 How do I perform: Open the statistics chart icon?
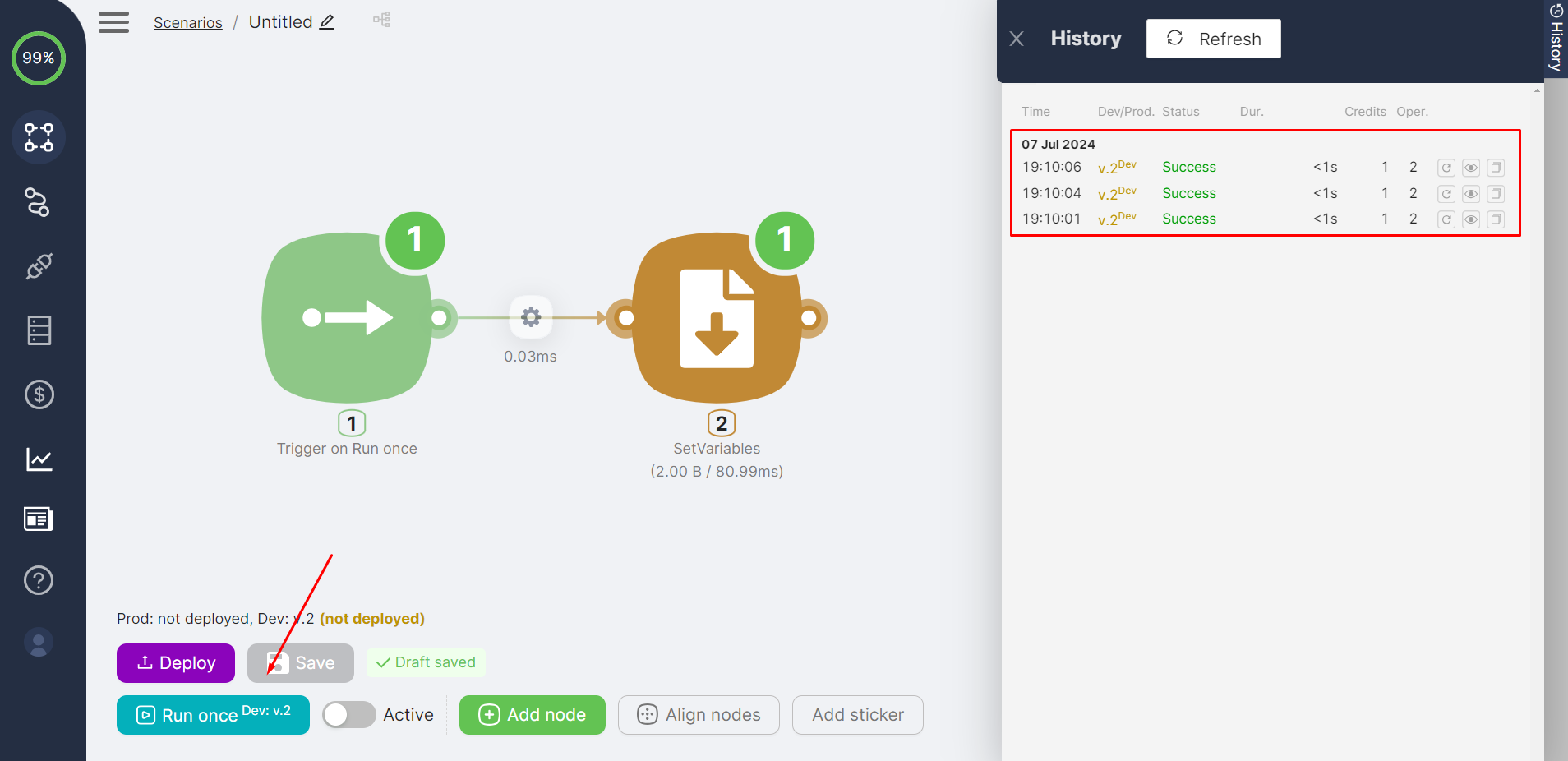click(39, 459)
